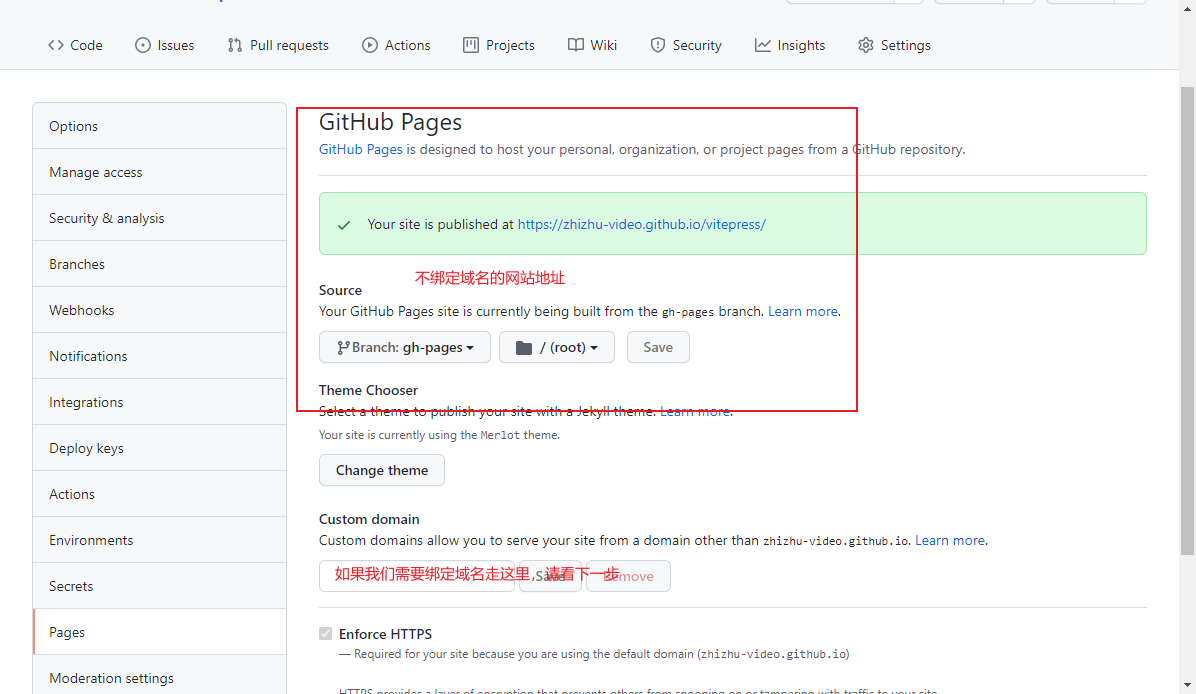
Task: View the Insights tab
Action: tap(789, 45)
